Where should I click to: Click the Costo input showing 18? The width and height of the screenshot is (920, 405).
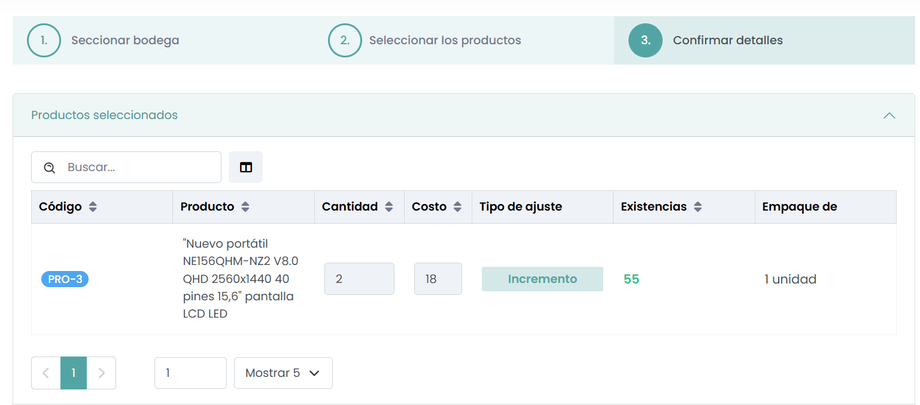(x=438, y=279)
